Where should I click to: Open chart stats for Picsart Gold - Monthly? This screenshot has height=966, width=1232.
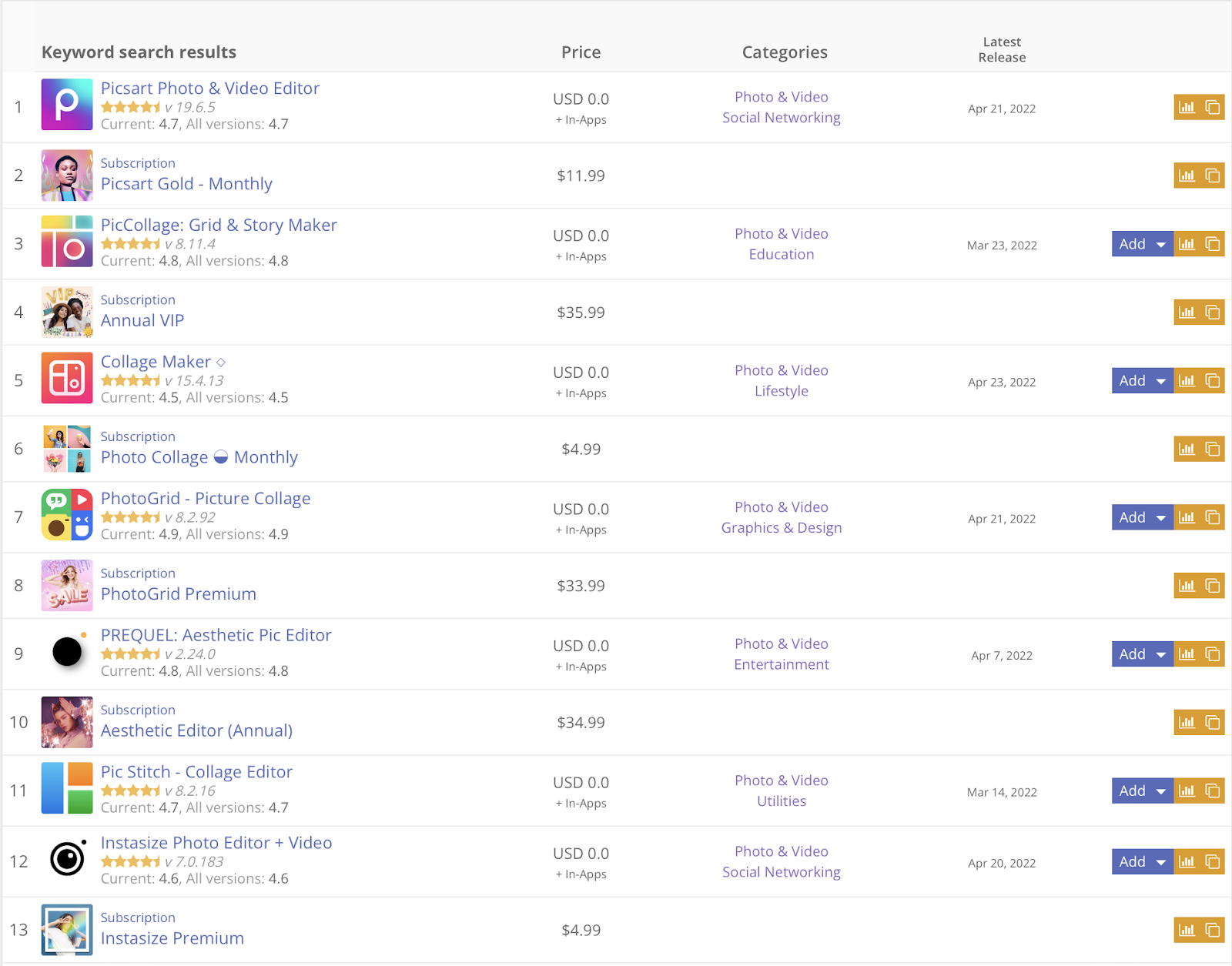1187,175
